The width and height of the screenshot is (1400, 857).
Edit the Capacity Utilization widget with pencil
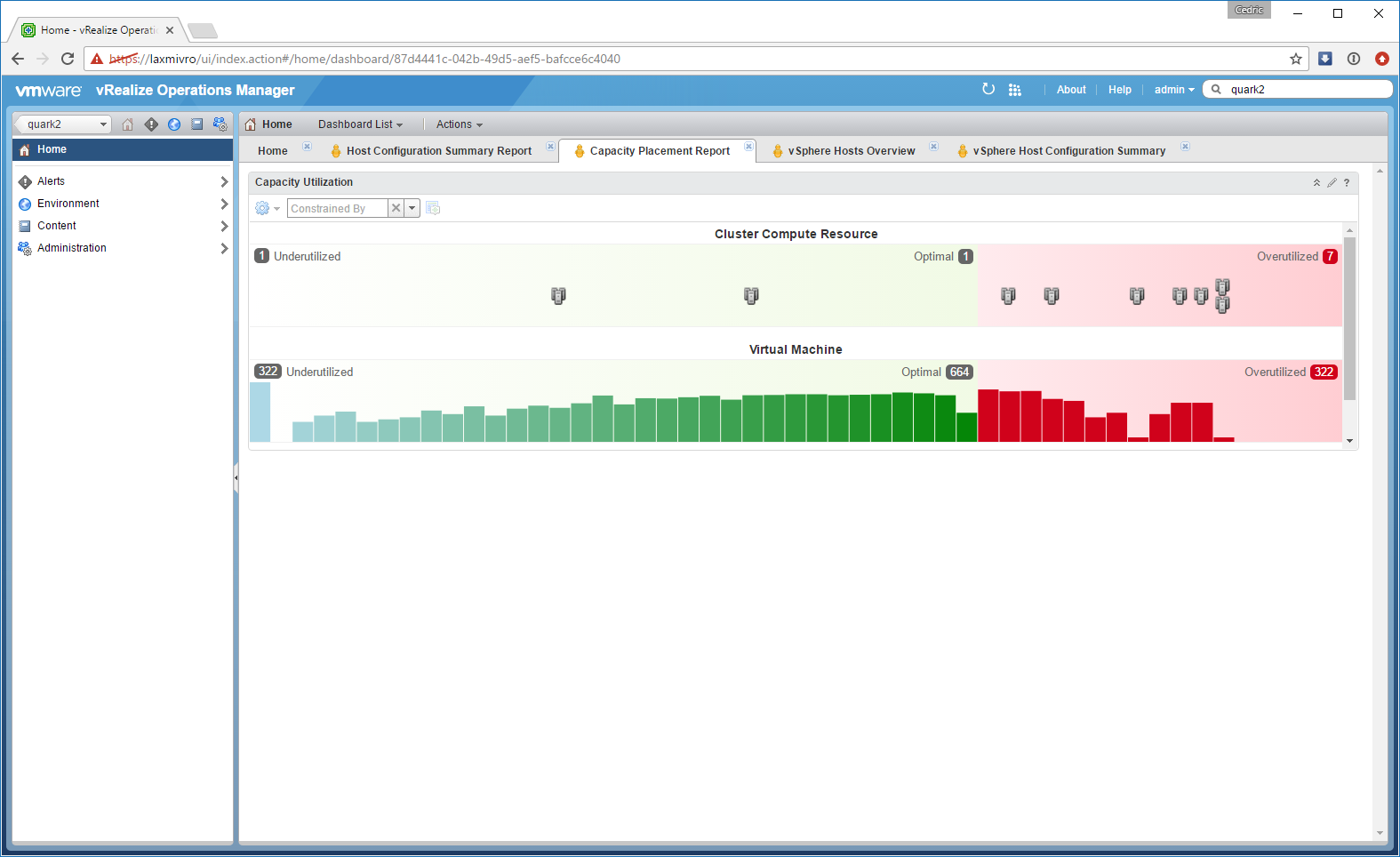pyautogui.click(x=1332, y=183)
